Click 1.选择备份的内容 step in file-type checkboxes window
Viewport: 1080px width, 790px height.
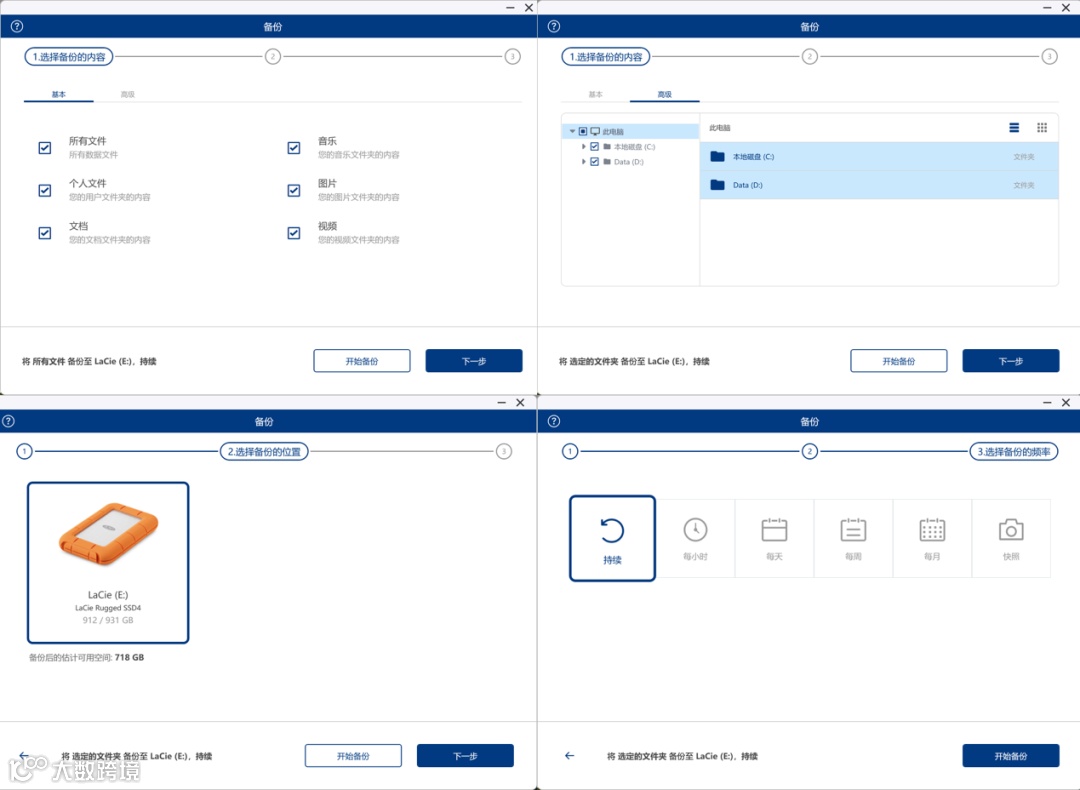tap(69, 56)
